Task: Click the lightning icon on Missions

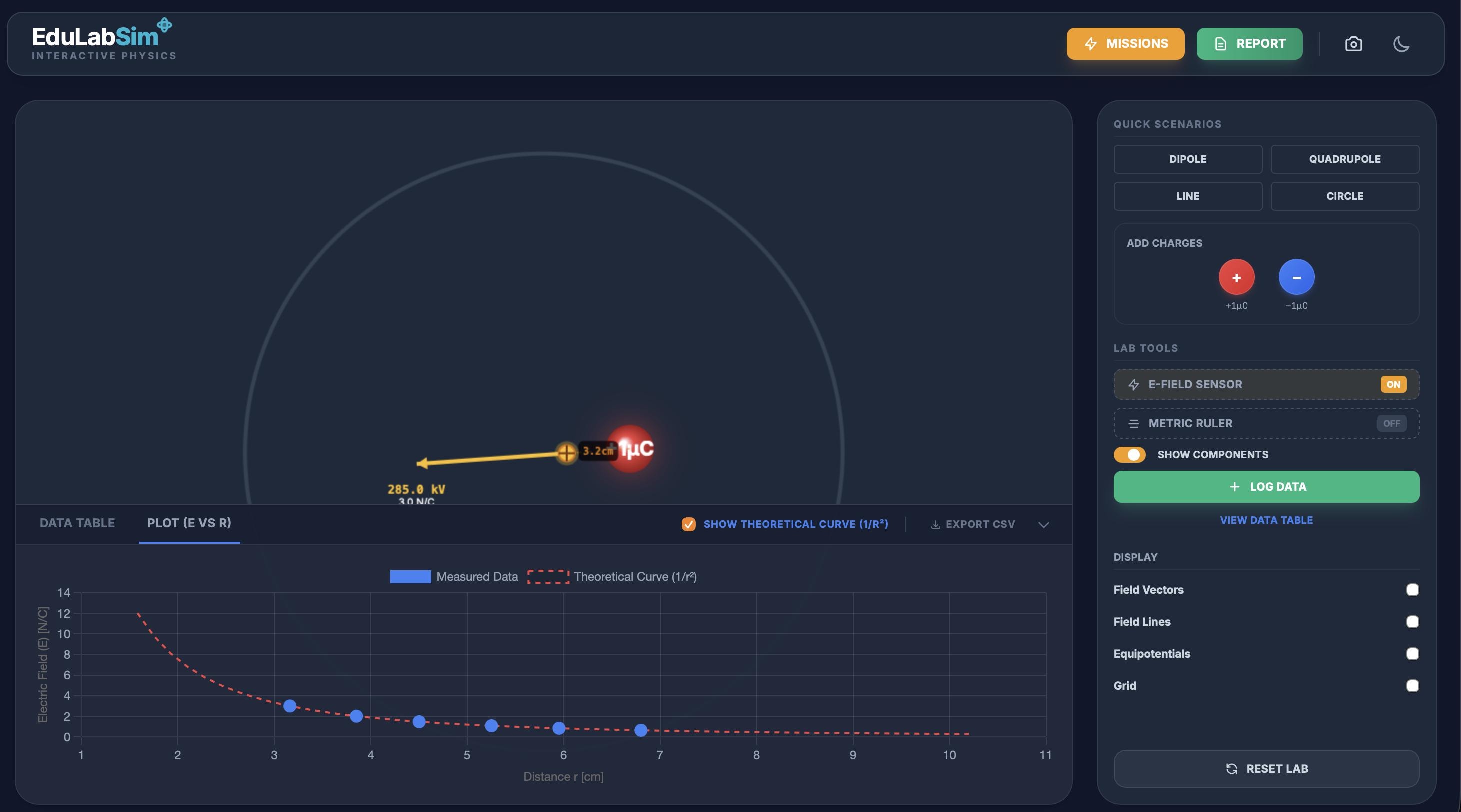Action: (x=1090, y=43)
